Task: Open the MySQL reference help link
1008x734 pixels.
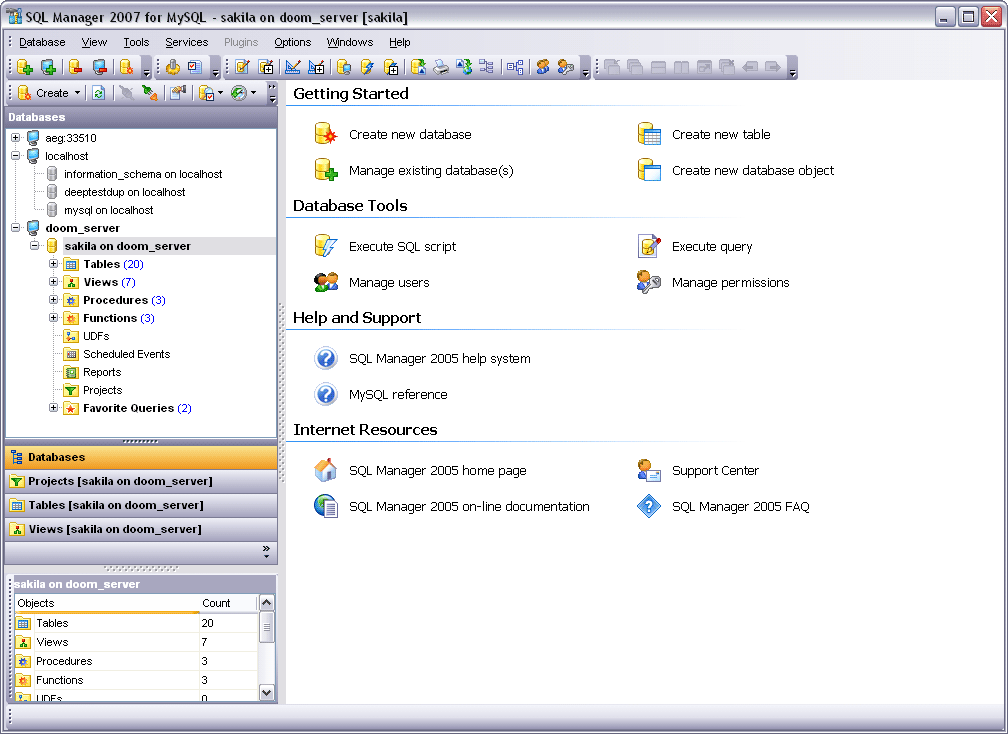Action: click(x=381, y=394)
